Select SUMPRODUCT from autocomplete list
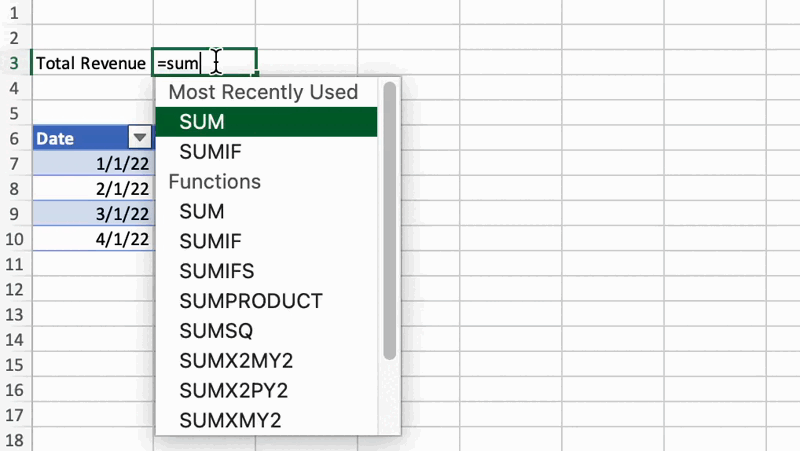Screen dimensions: 800x451 (x=251, y=301)
